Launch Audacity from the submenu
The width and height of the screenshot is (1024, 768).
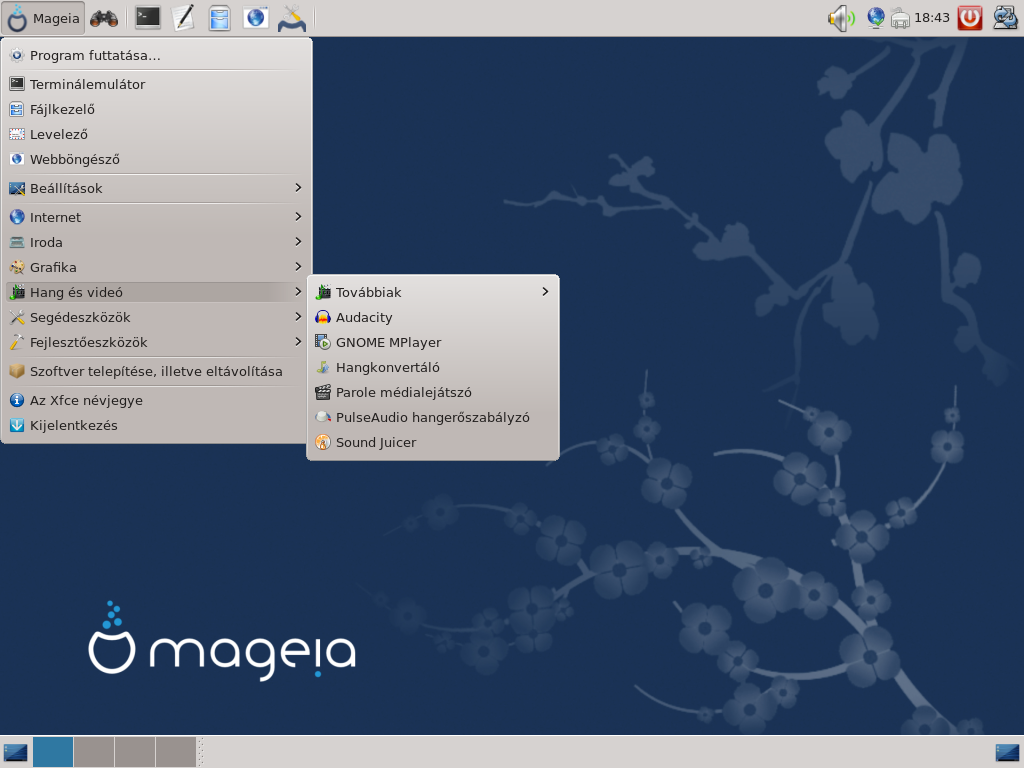point(433,317)
